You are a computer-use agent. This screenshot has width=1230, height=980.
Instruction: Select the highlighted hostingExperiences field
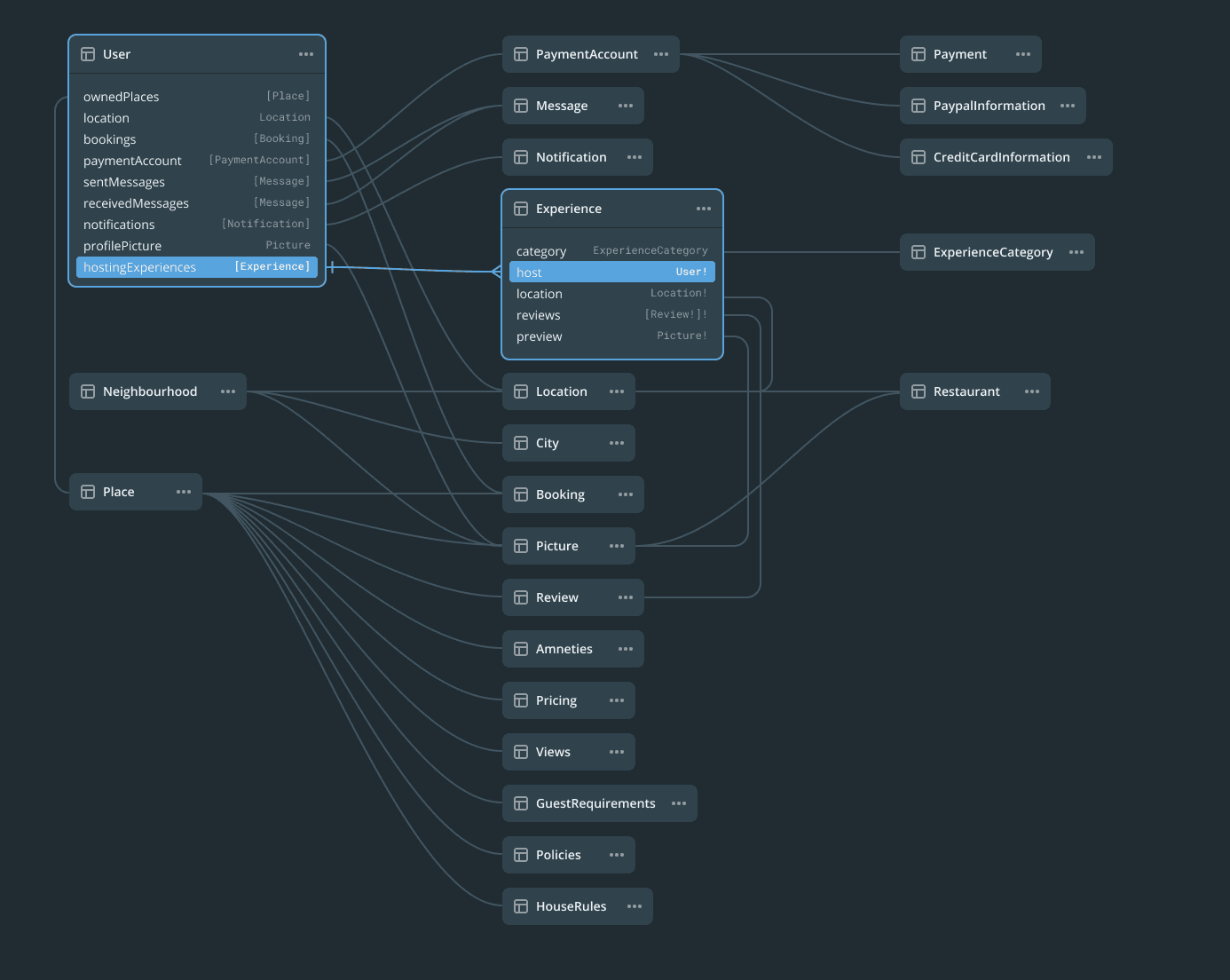coord(197,267)
